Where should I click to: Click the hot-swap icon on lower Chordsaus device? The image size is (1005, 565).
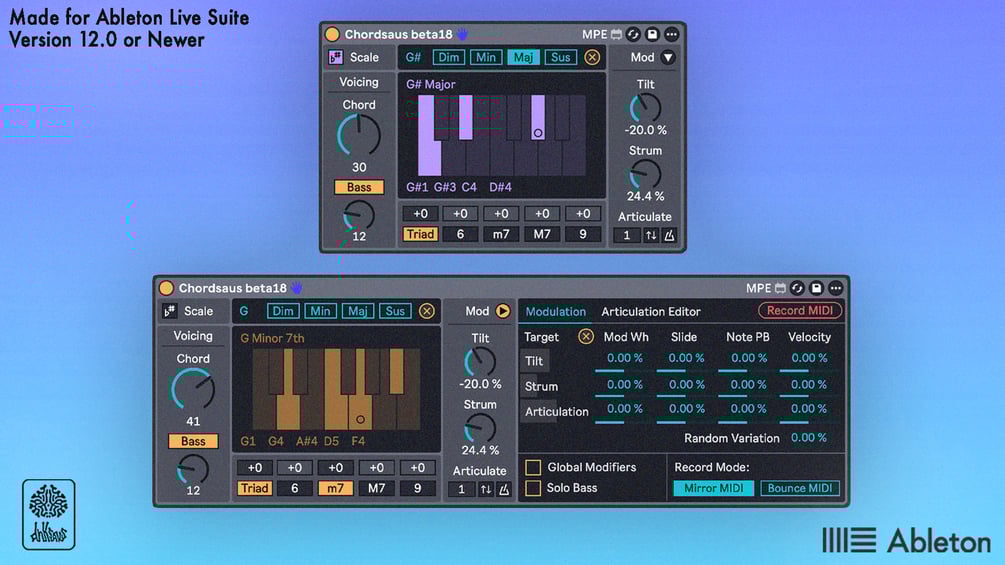point(797,288)
